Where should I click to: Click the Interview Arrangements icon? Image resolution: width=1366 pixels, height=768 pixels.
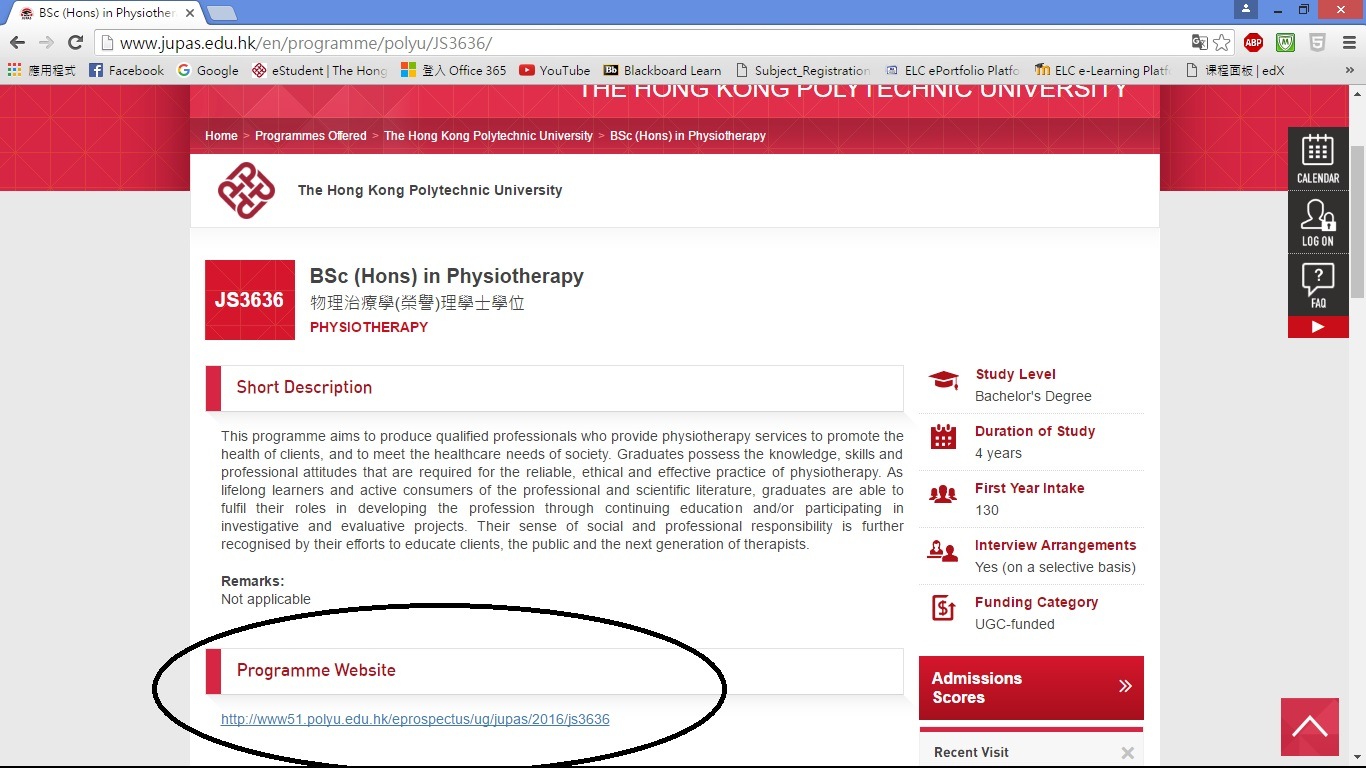(943, 551)
